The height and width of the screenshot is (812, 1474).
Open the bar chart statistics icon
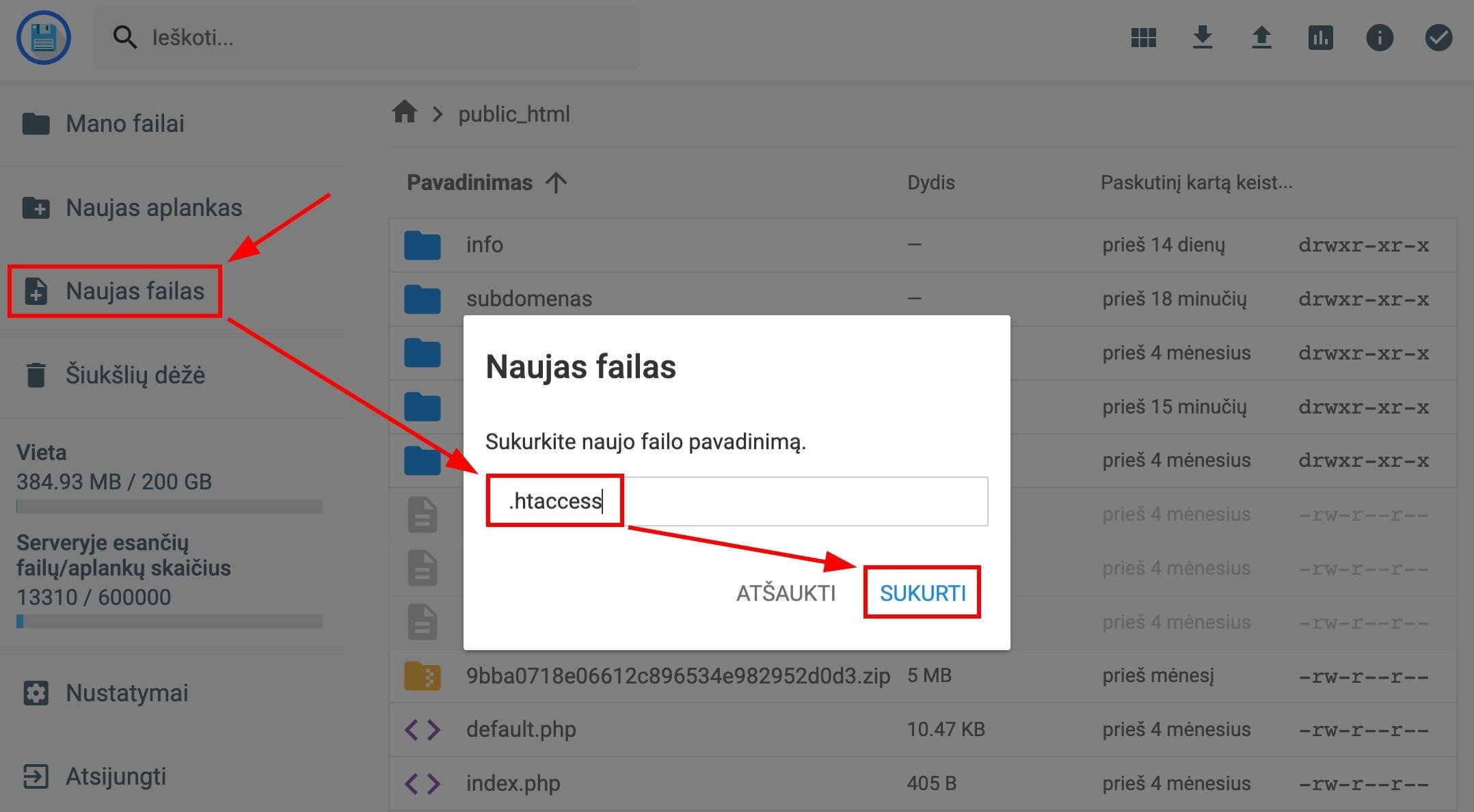[x=1320, y=38]
